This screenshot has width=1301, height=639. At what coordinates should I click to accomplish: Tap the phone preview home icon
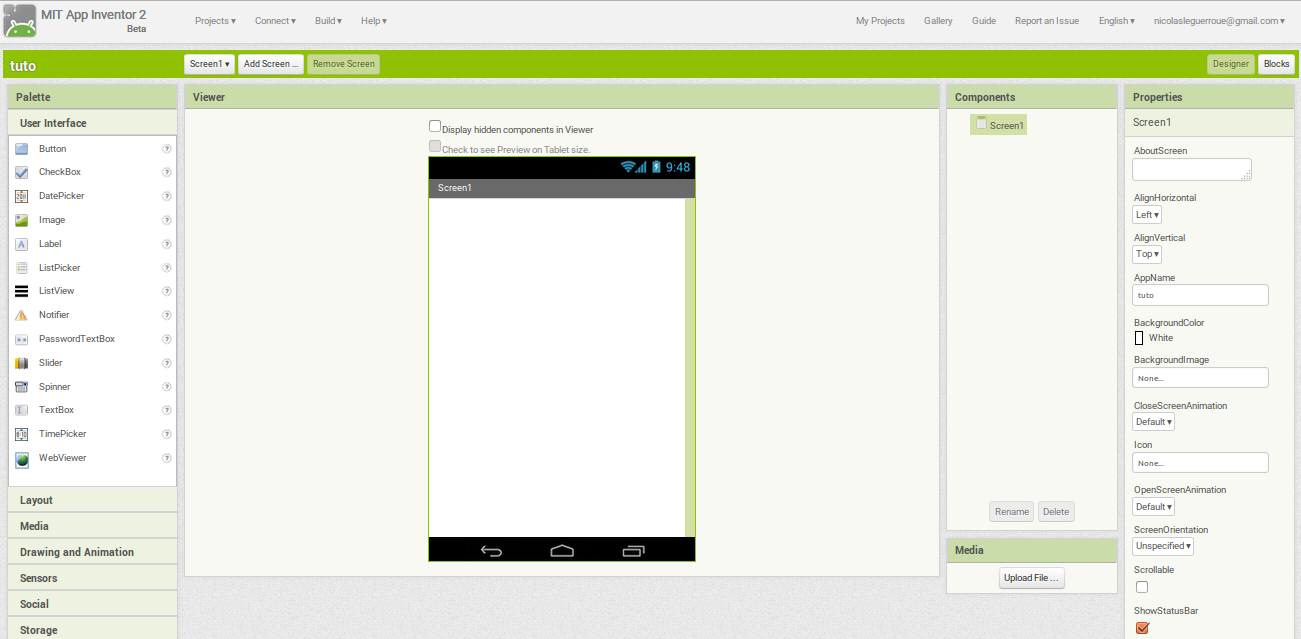pos(562,550)
